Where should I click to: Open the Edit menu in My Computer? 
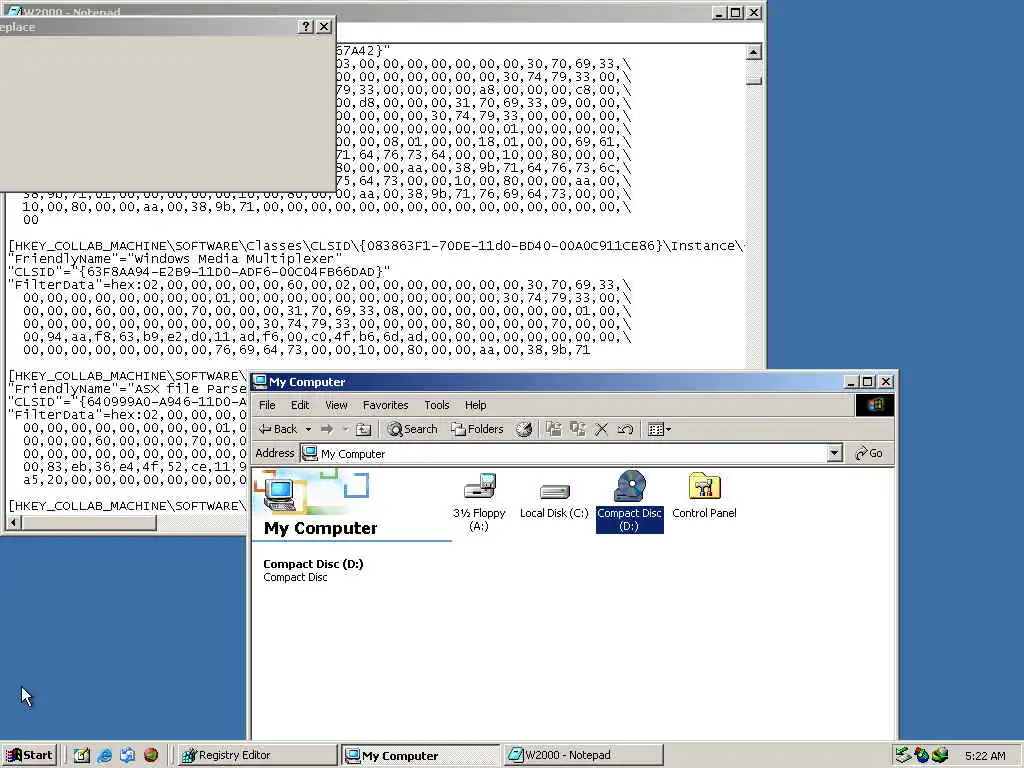300,405
